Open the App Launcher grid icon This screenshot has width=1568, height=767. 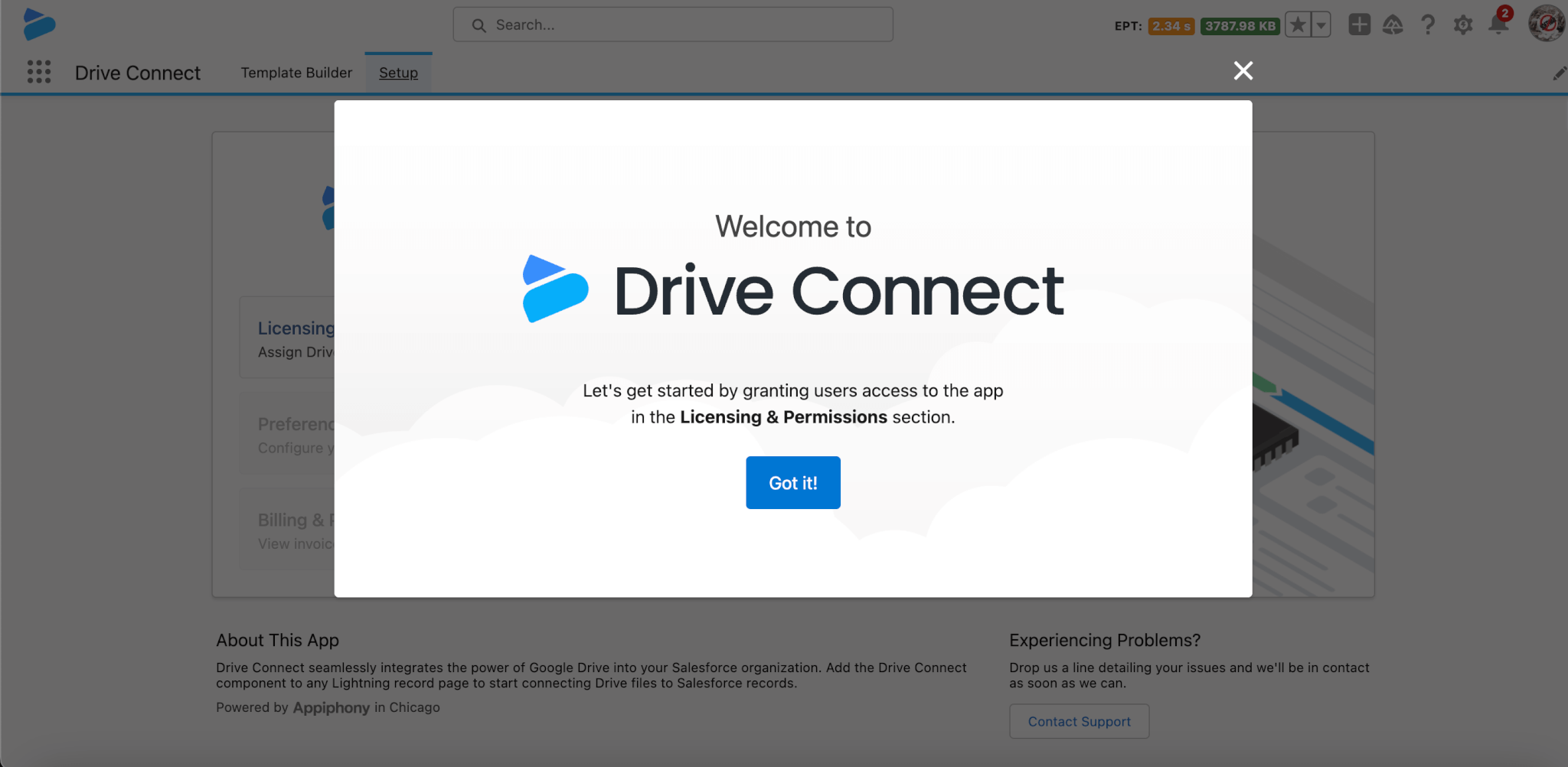tap(39, 72)
